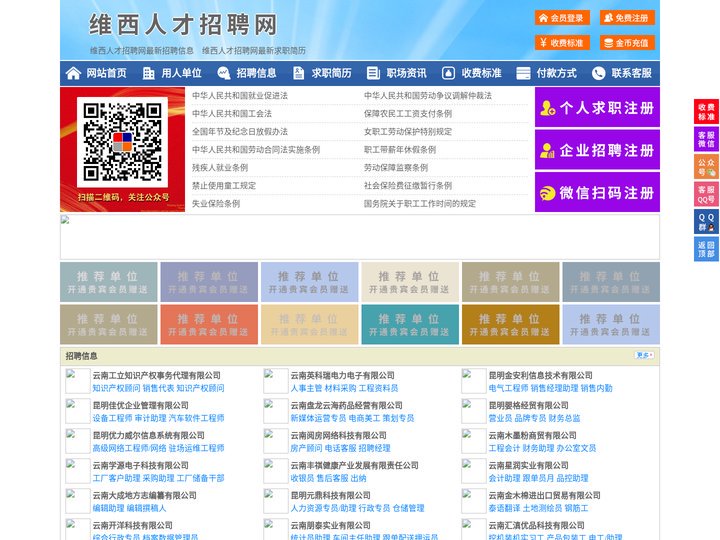Open the 金币充值 button
The width and height of the screenshot is (720, 540).
[627, 43]
